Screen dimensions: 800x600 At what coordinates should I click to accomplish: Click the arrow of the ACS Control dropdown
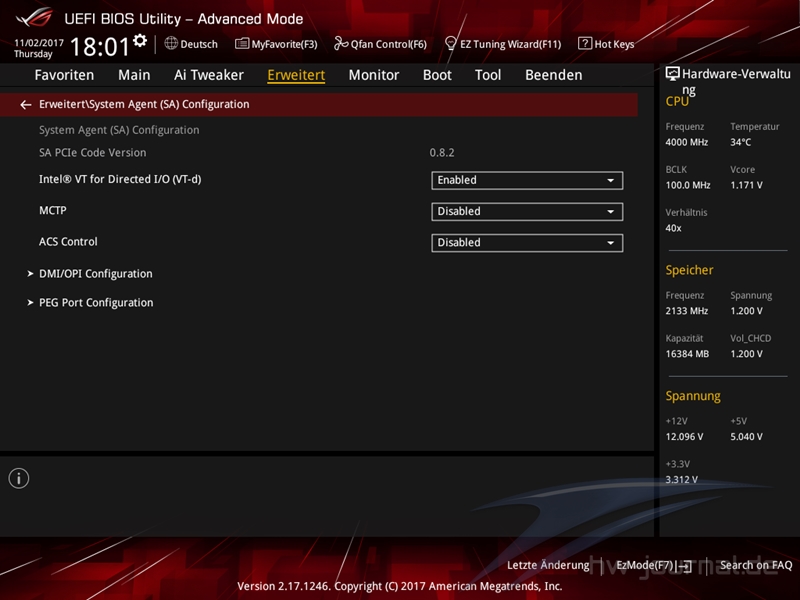pos(610,243)
